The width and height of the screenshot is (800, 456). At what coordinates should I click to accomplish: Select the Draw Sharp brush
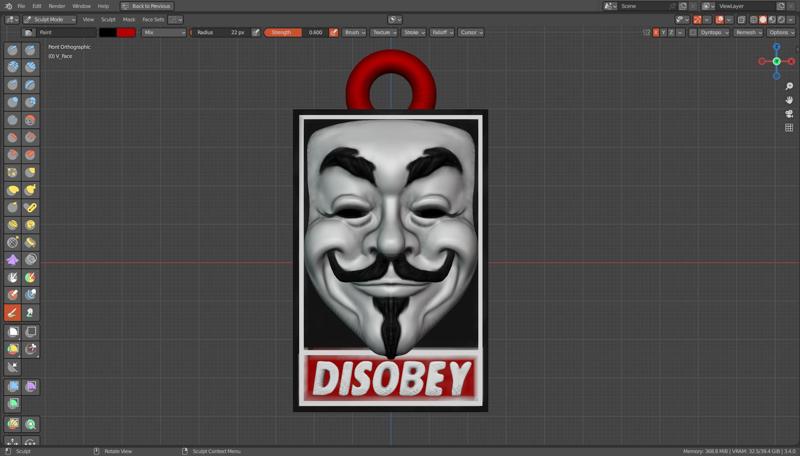tap(31, 50)
